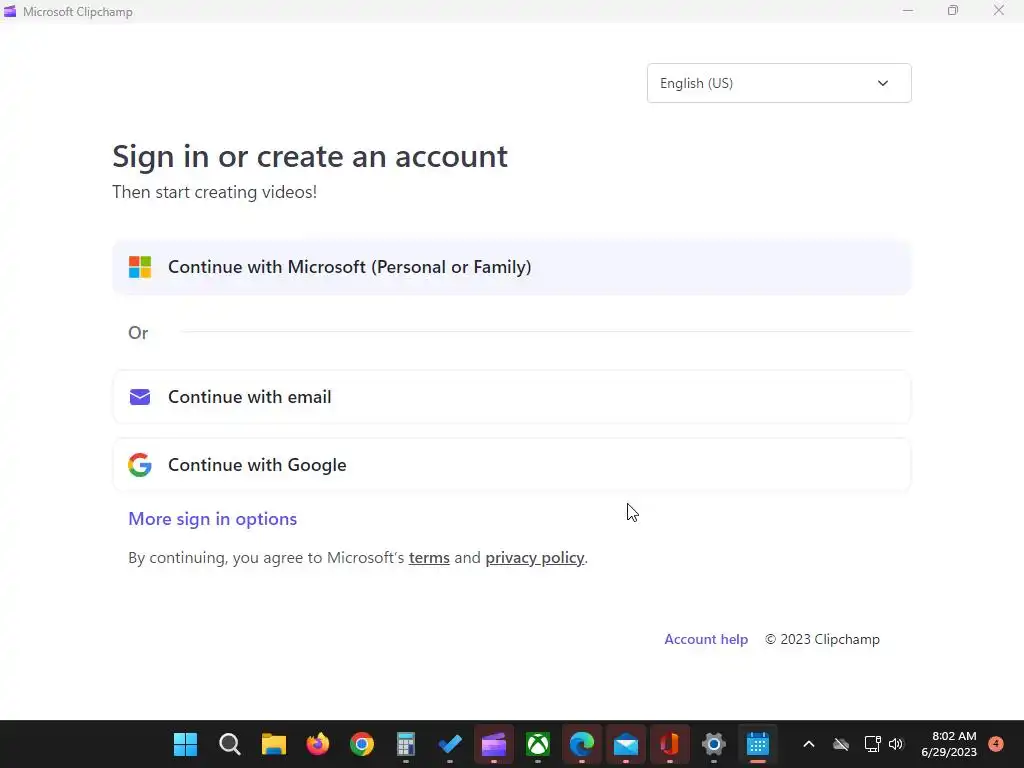Click the purple envelope email icon
Image resolution: width=1024 pixels, height=768 pixels.
[140, 397]
